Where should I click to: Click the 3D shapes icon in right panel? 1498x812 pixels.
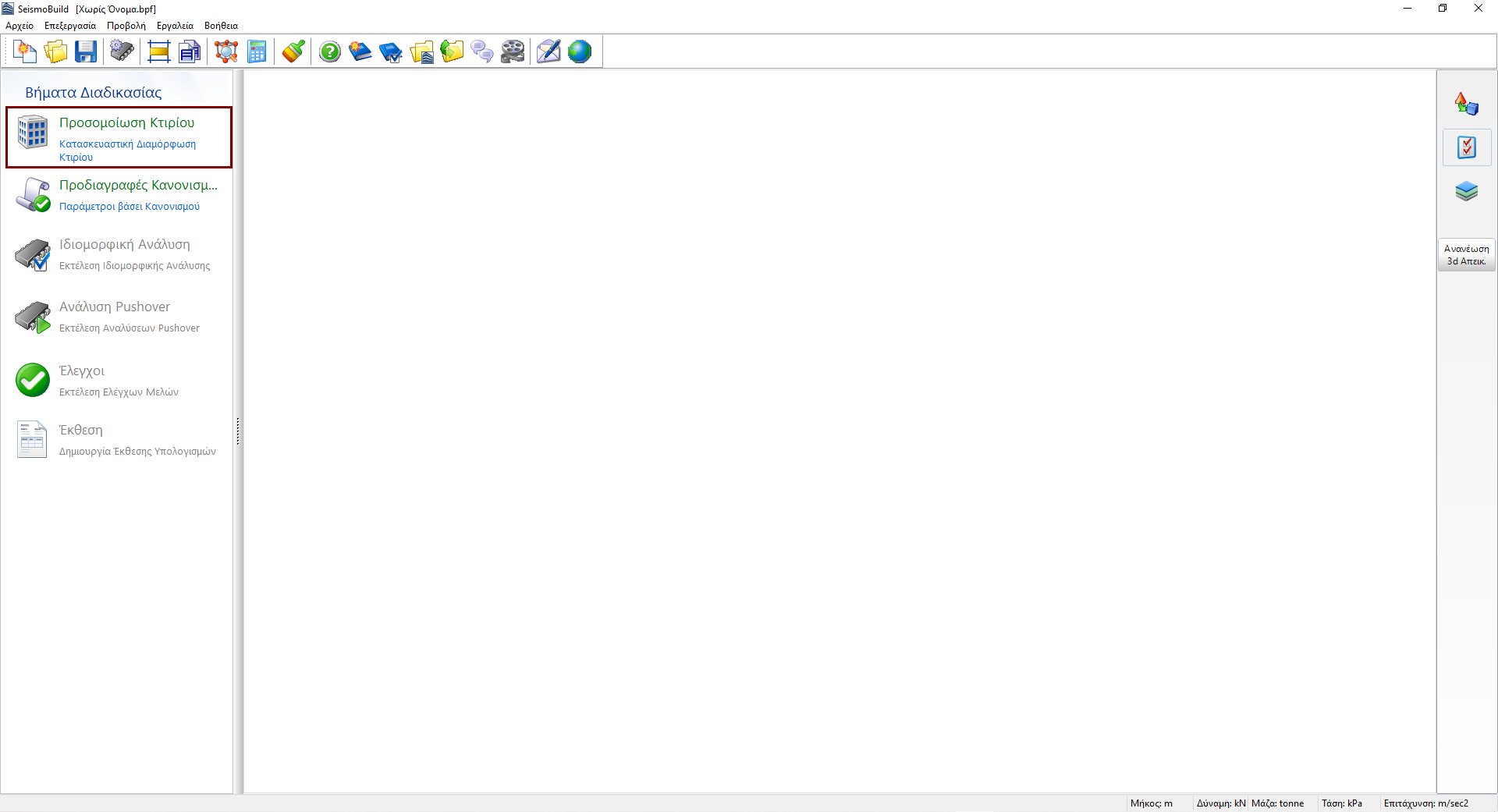[x=1467, y=104]
